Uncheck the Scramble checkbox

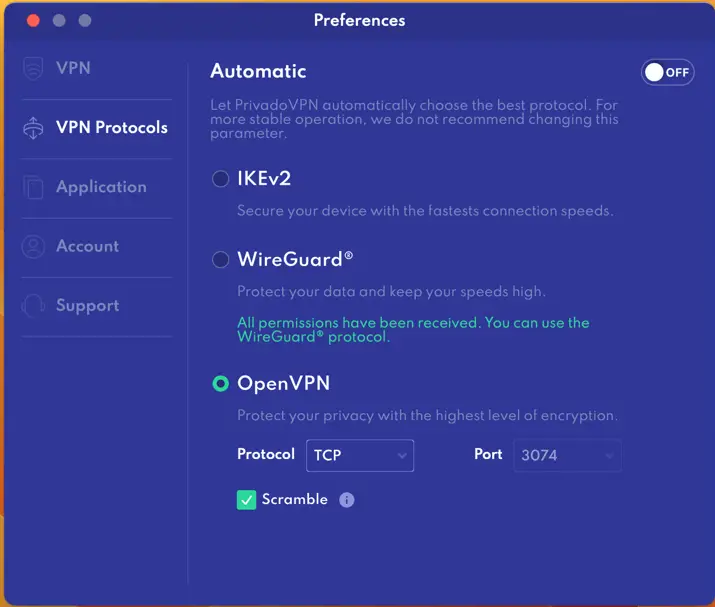point(246,500)
